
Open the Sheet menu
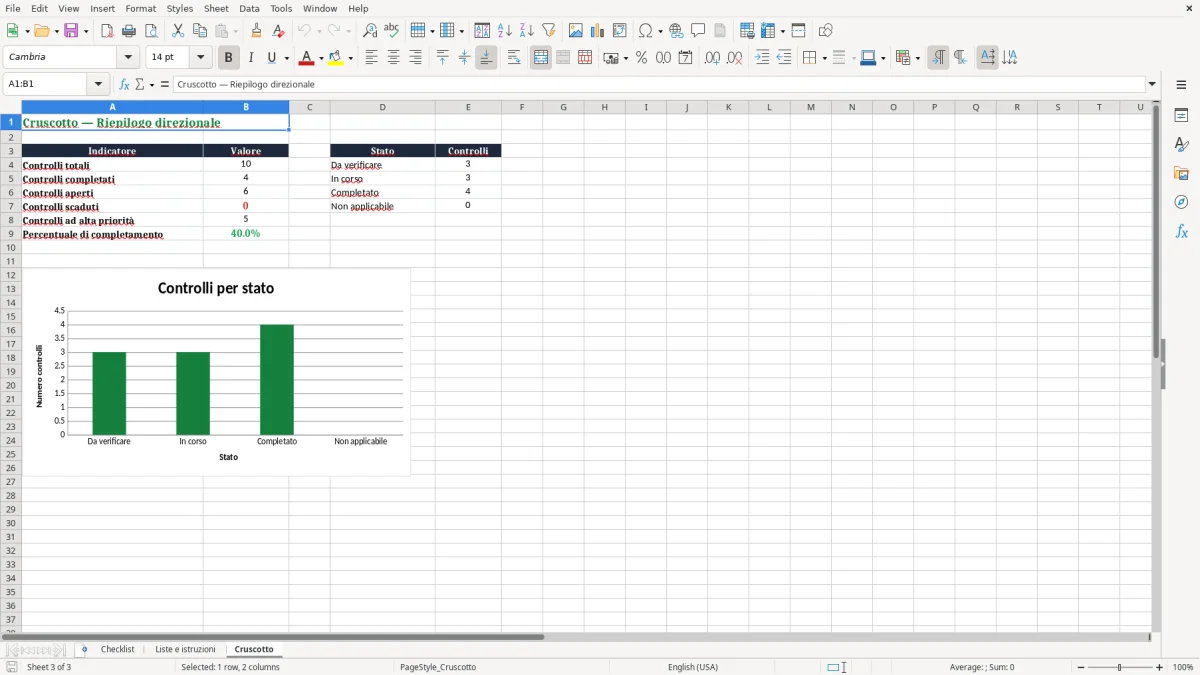216,8
